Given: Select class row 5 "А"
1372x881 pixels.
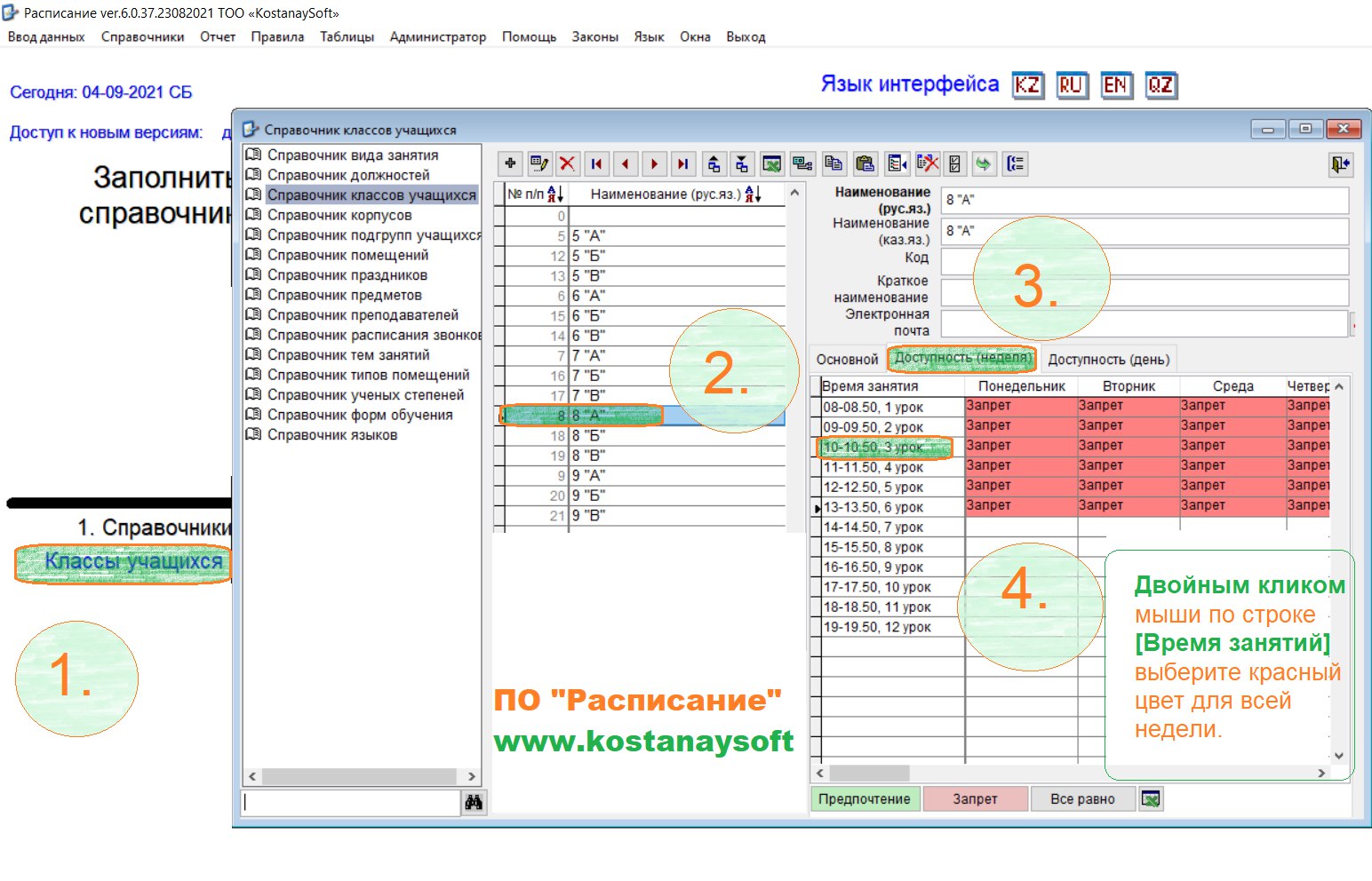Looking at the screenshot, I should pyautogui.click(x=645, y=235).
